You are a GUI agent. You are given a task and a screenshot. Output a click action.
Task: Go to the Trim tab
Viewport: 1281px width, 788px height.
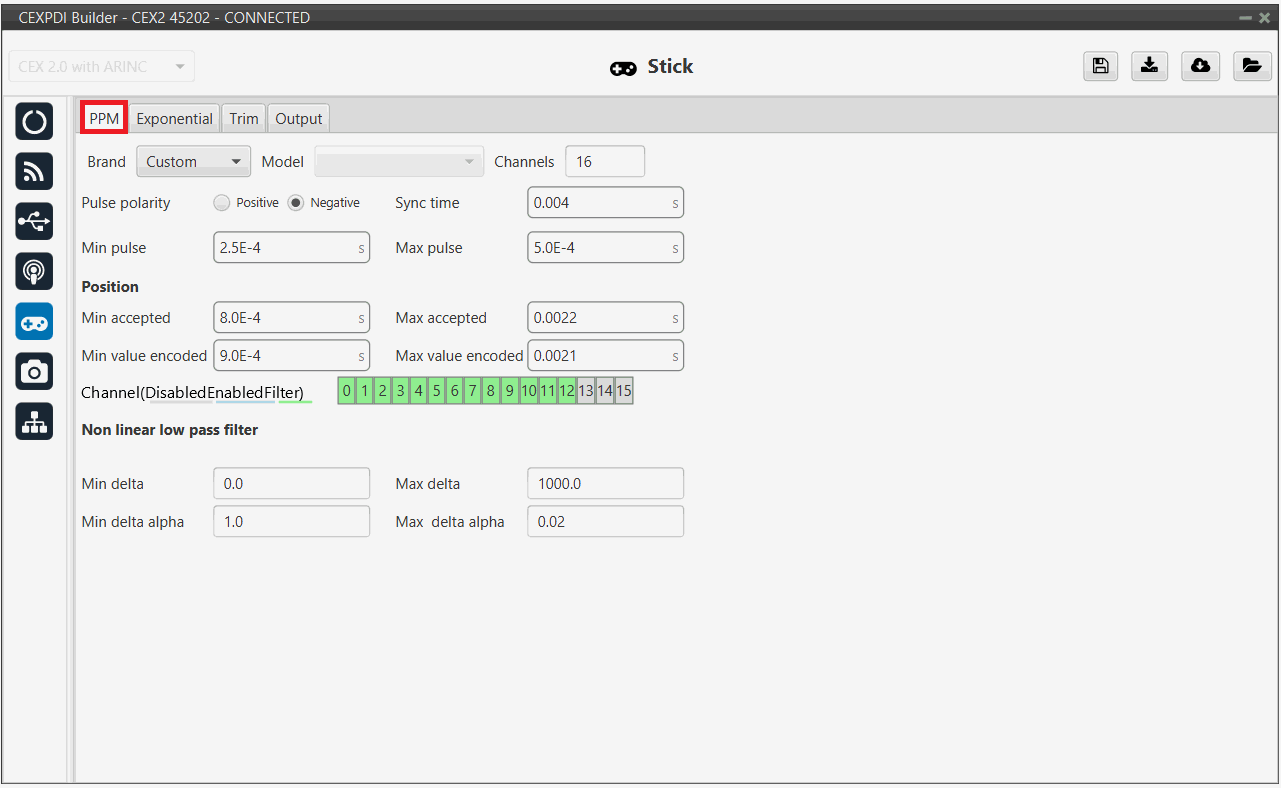click(x=243, y=119)
